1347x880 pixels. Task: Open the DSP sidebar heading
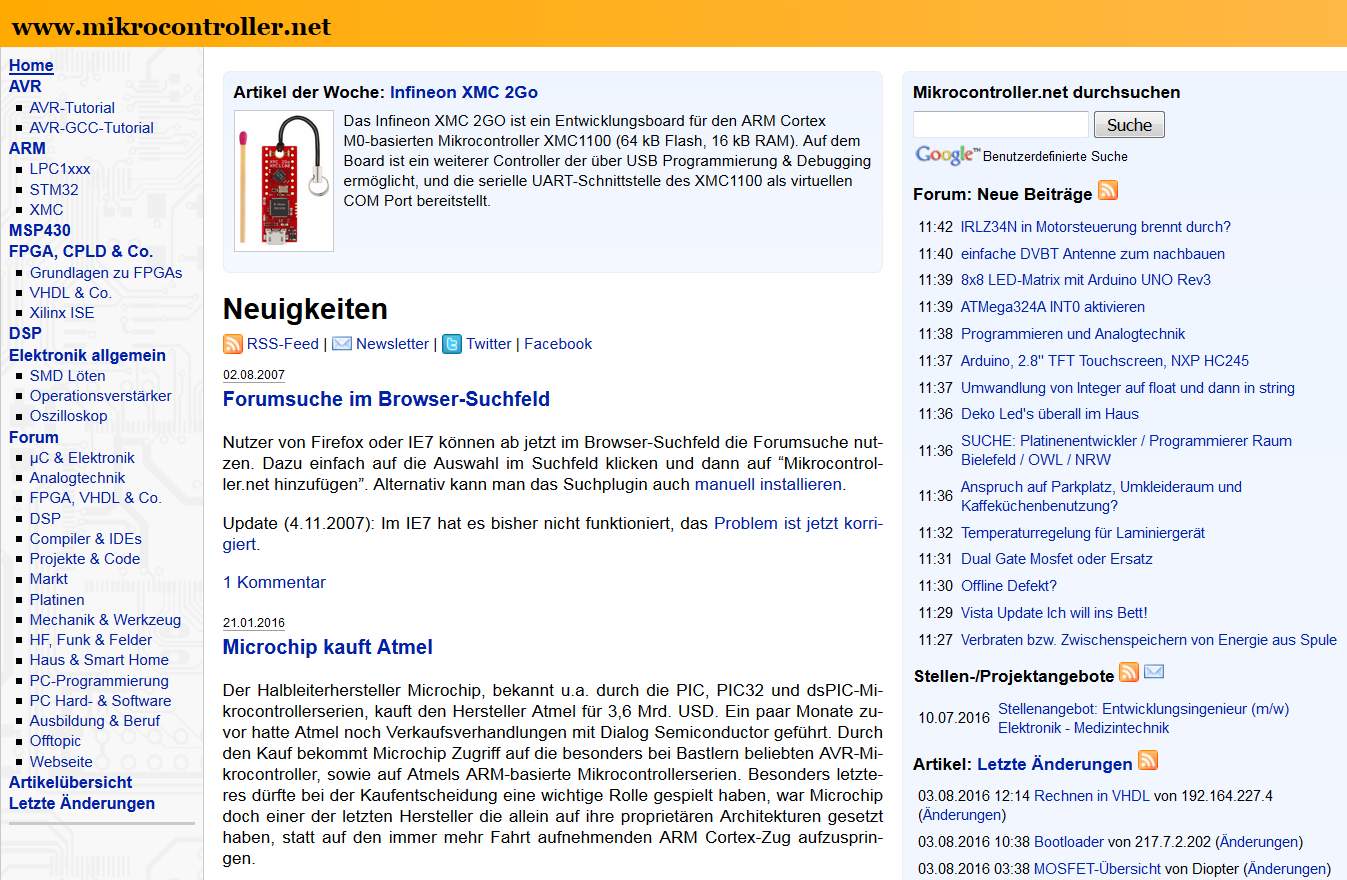coord(25,333)
